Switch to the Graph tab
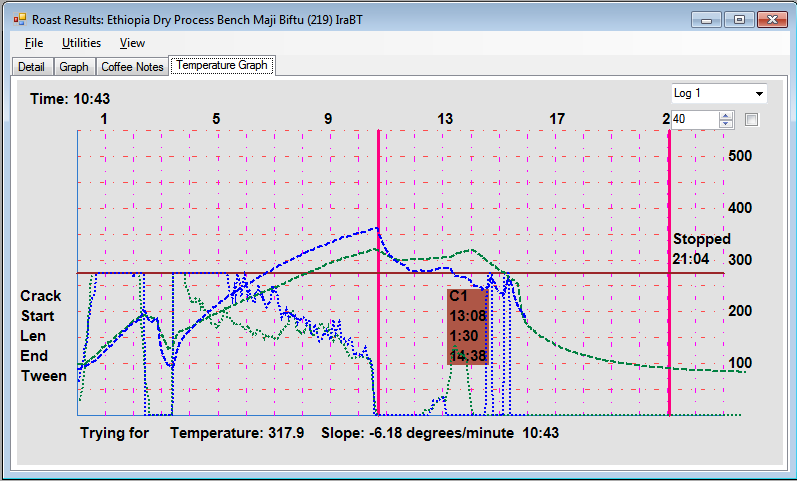Image resolution: width=797 pixels, height=481 pixels. tap(74, 67)
